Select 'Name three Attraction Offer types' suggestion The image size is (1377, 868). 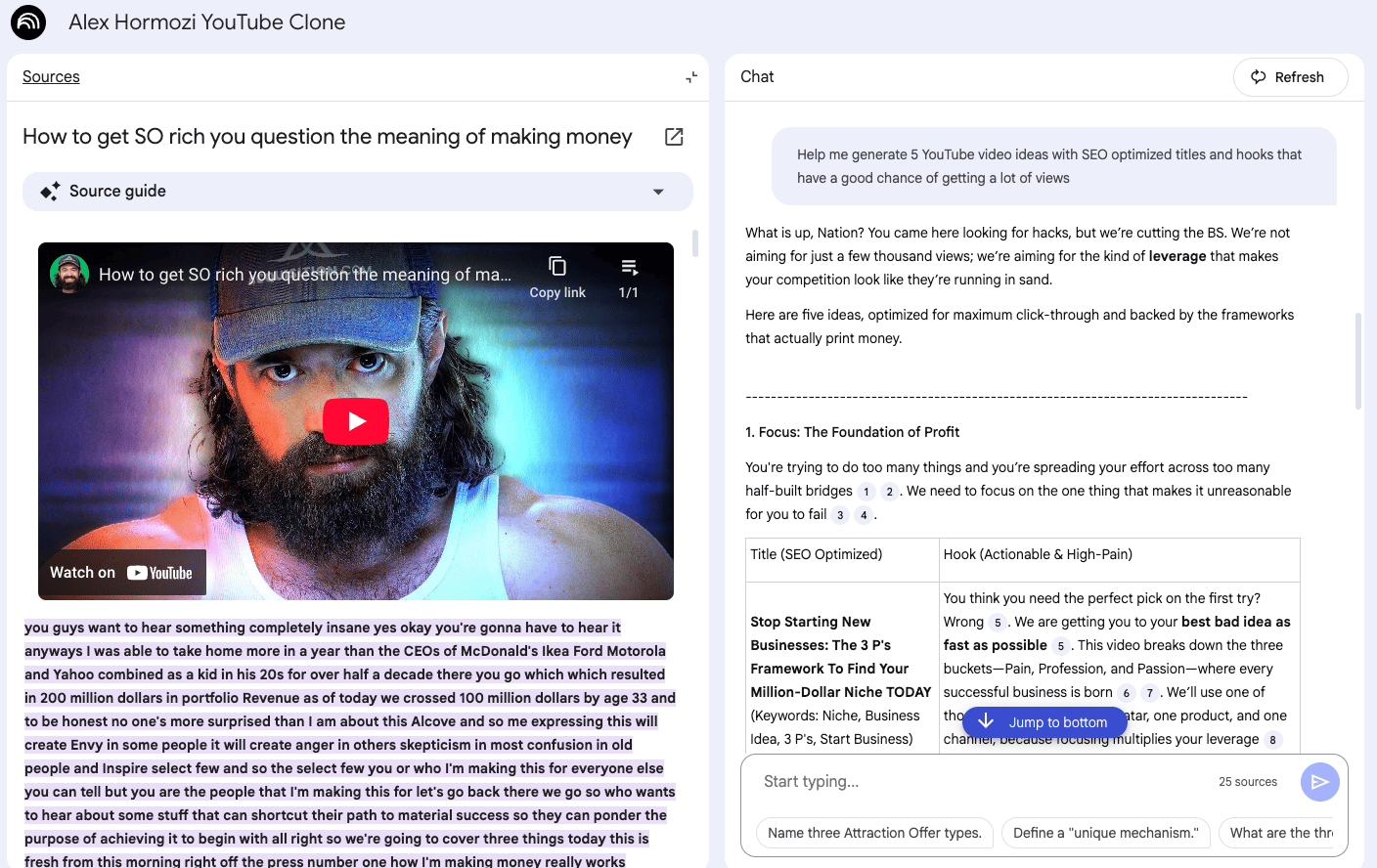pyautogui.click(x=874, y=833)
